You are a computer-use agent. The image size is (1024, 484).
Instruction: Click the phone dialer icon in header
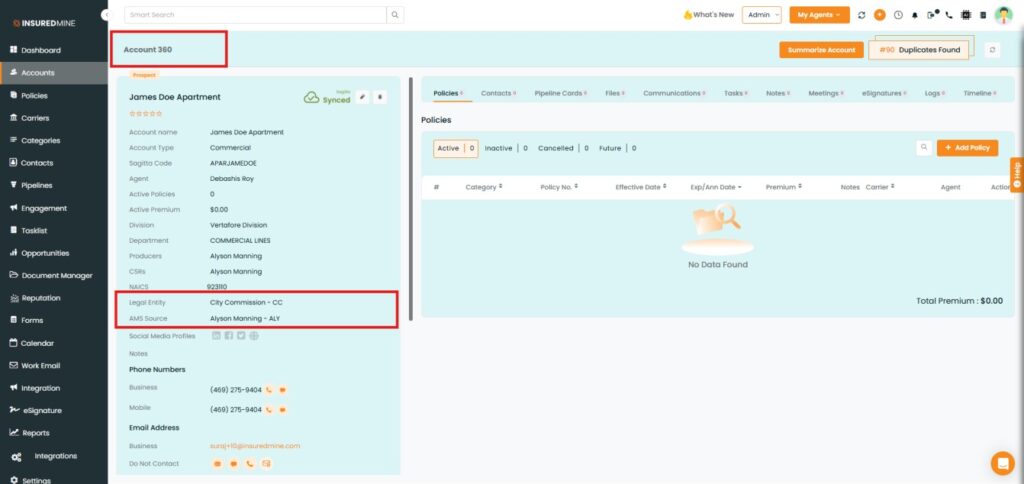tap(949, 15)
